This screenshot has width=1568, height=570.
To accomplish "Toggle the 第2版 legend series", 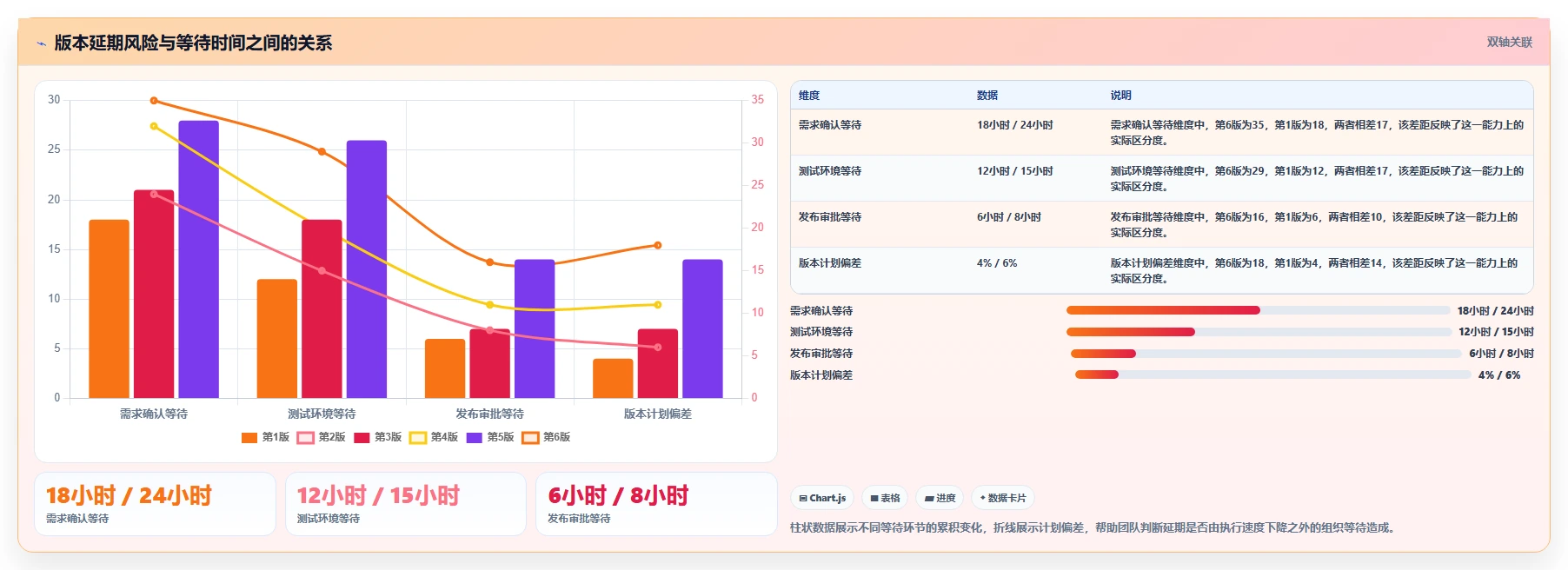I will click(322, 437).
